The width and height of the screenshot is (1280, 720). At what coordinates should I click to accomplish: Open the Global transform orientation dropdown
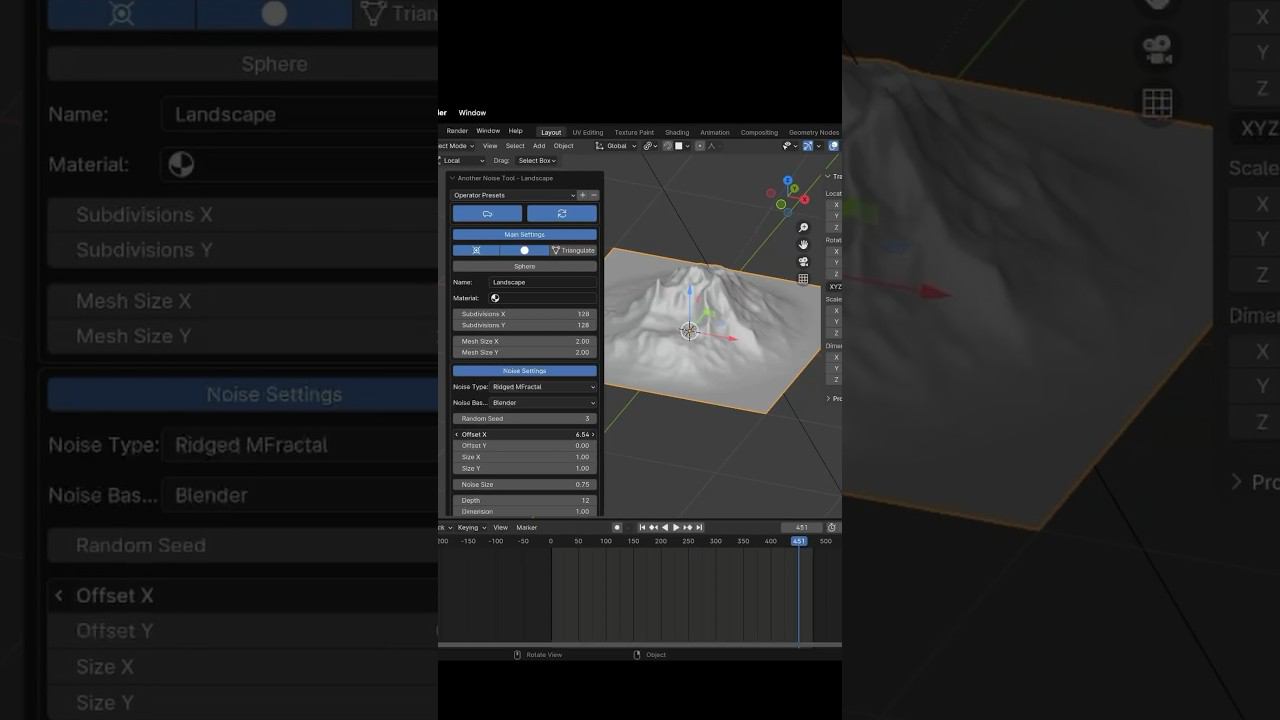(x=615, y=146)
